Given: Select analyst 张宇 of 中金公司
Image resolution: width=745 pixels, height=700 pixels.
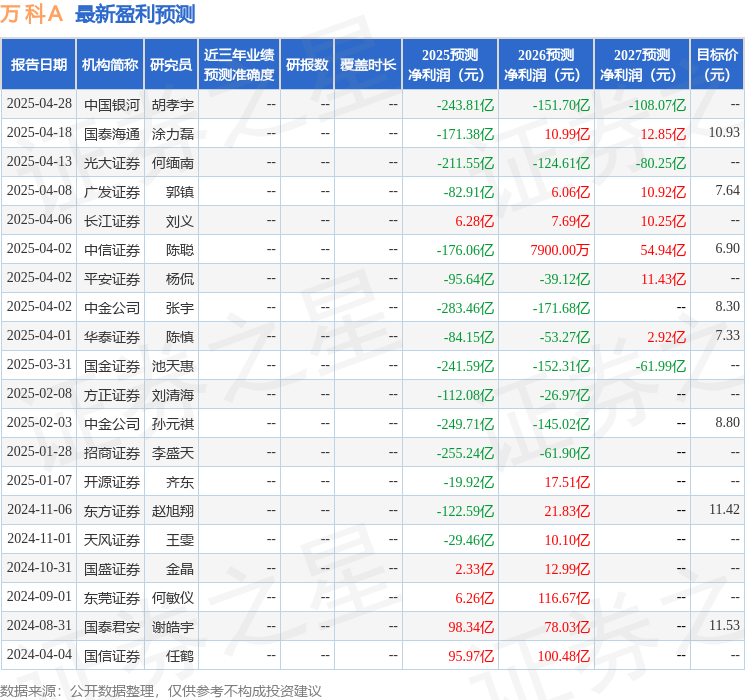Looking at the screenshot, I should (180, 307).
